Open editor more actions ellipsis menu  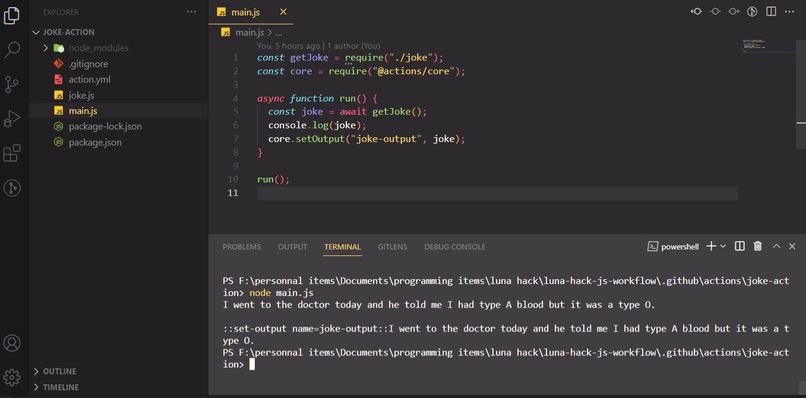(x=790, y=11)
